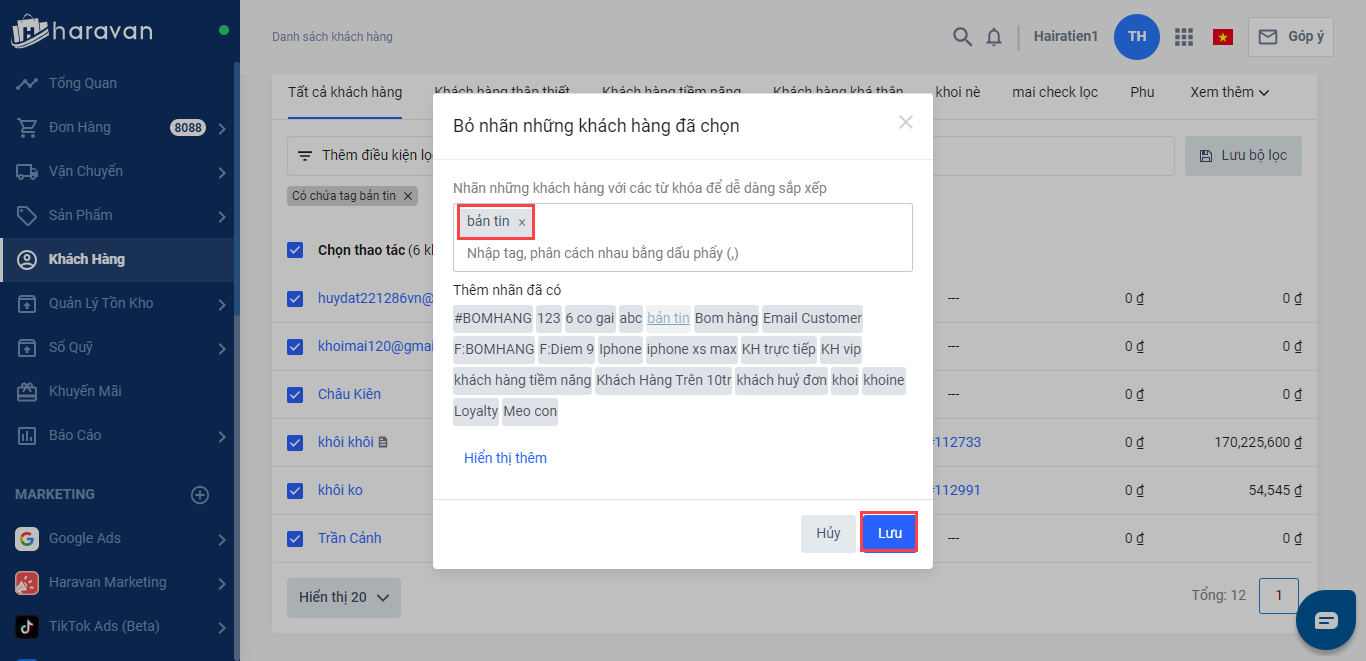Open the apps grid icon
Image resolution: width=1366 pixels, height=661 pixels.
(x=1184, y=37)
